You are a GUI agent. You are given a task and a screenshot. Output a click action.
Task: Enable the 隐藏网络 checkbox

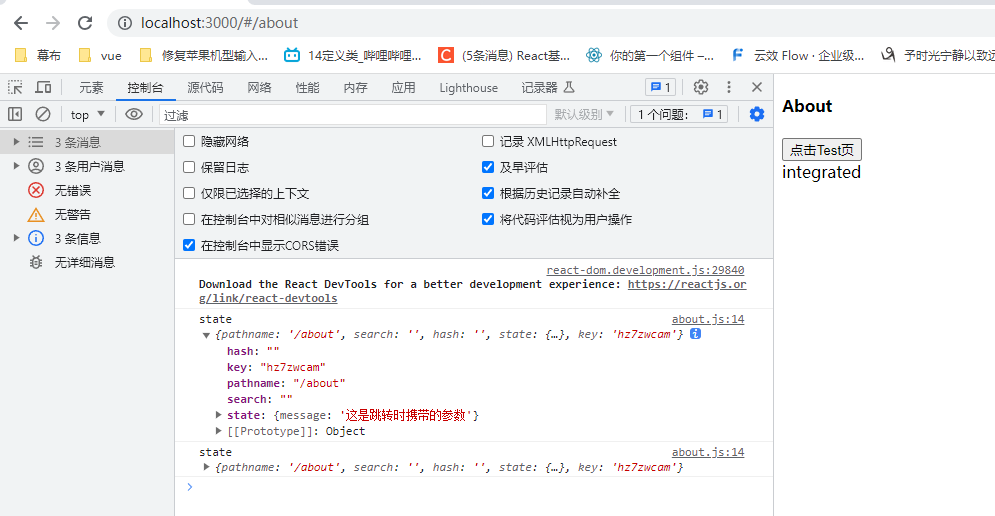189,142
